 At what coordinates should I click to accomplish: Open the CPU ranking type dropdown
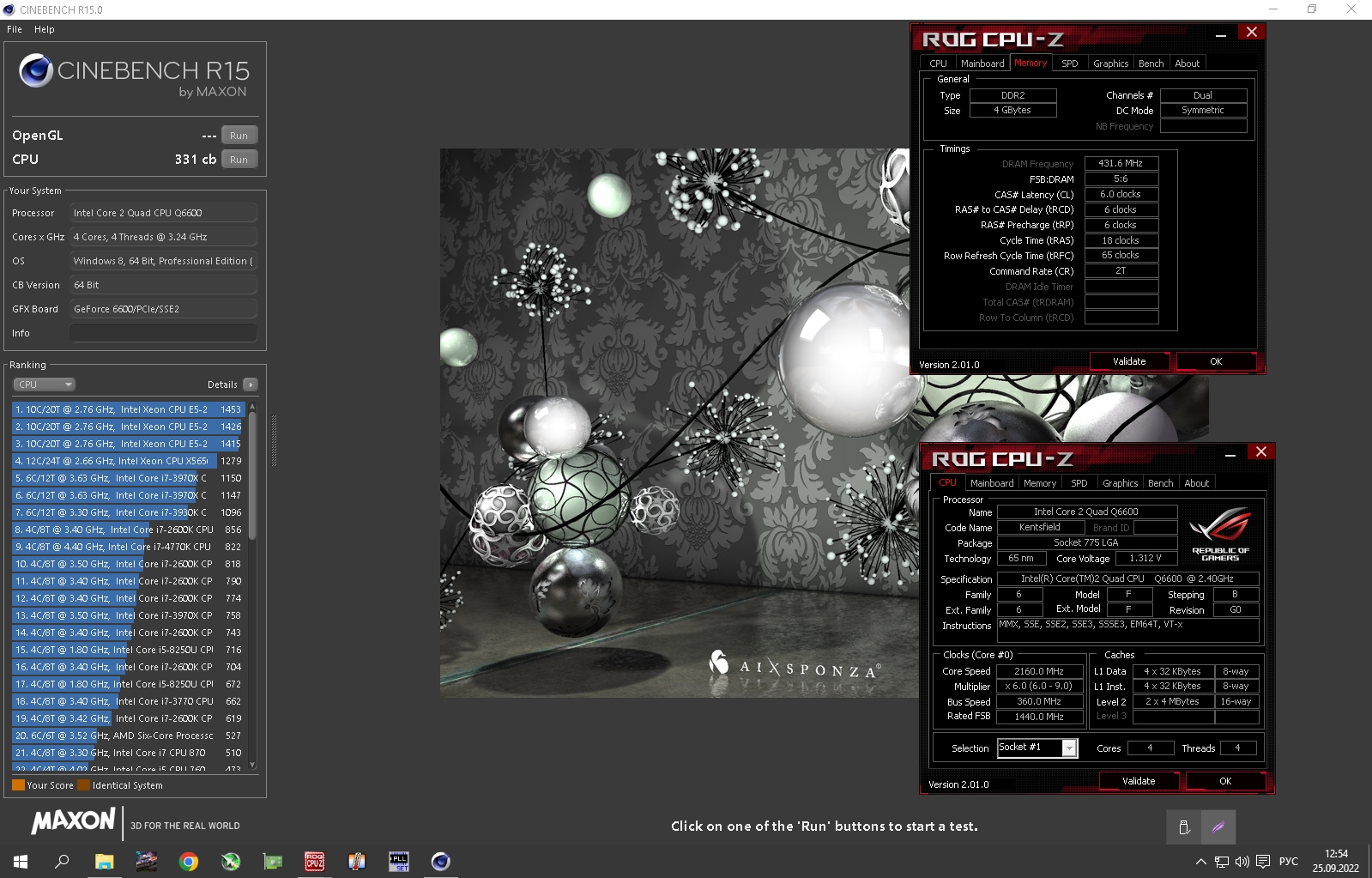[x=44, y=385]
